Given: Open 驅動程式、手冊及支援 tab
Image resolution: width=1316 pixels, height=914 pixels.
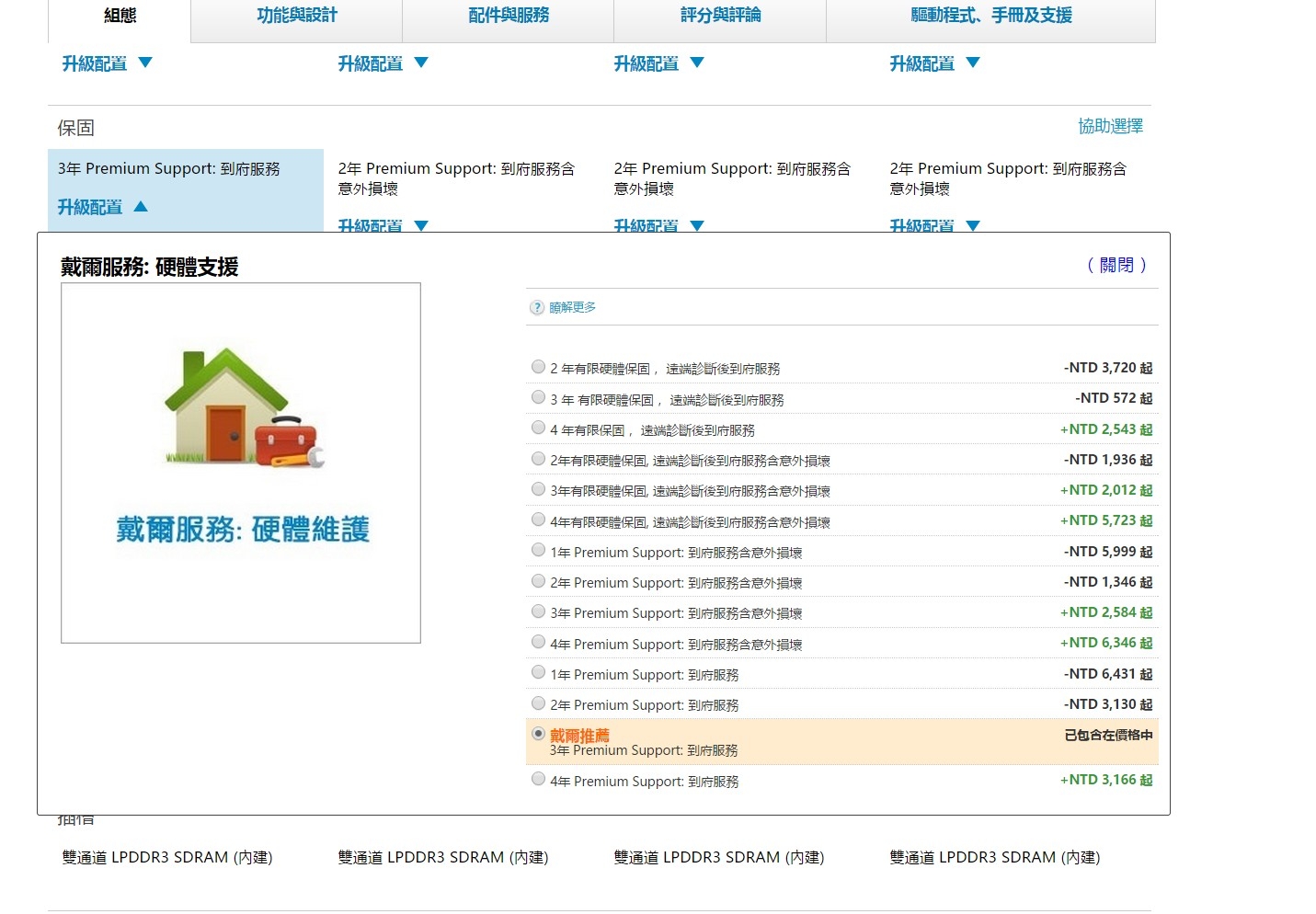Looking at the screenshot, I should (991, 16).
